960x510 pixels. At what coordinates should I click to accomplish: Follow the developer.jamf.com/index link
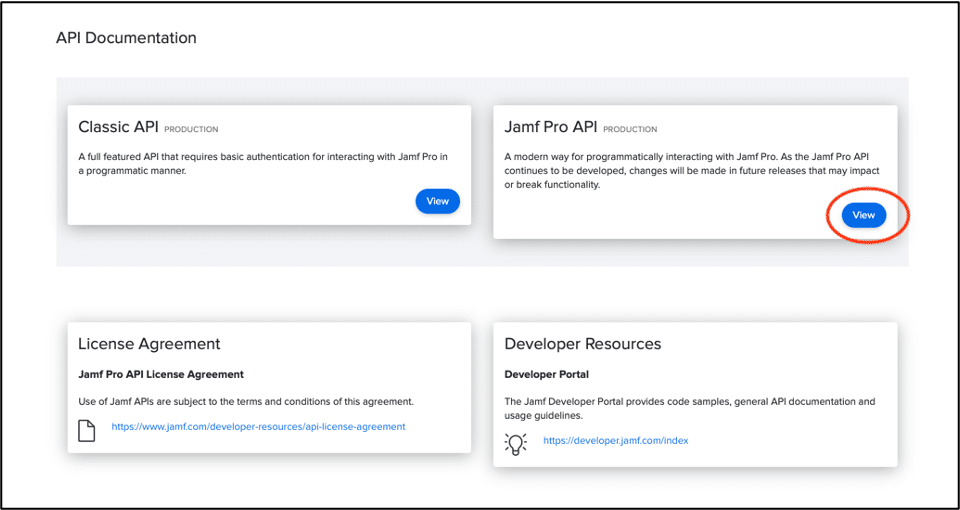coord(615,440)
